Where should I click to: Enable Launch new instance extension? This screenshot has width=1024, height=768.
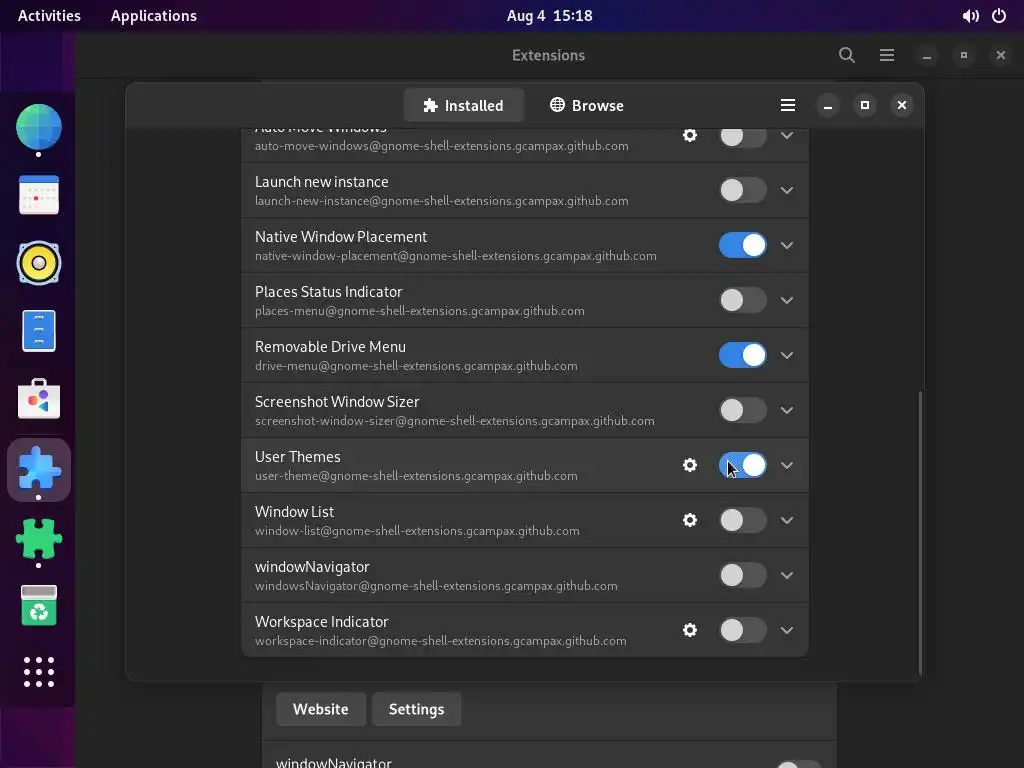(742, 190)
